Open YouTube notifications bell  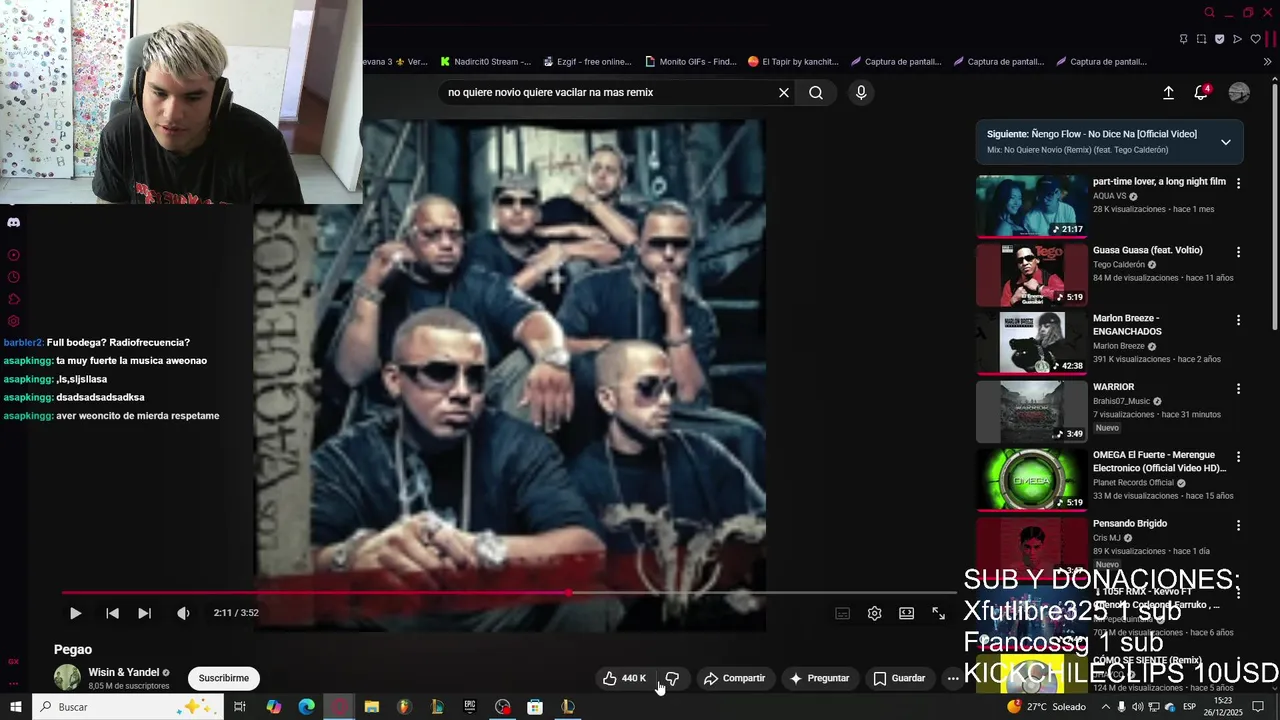1201,92
